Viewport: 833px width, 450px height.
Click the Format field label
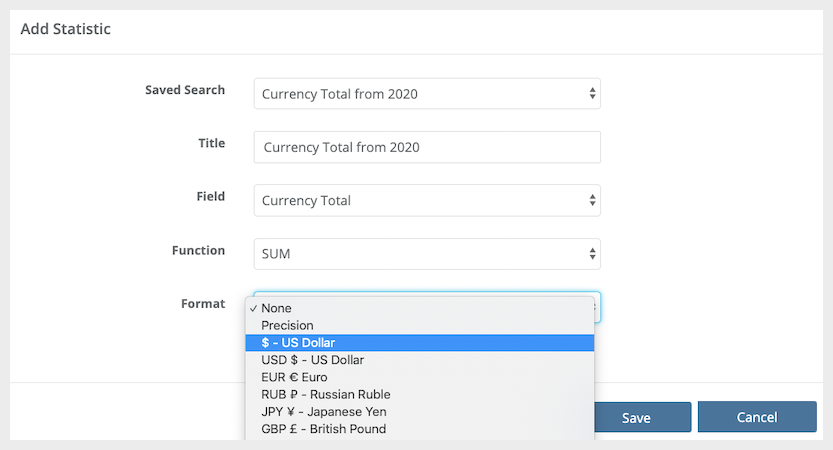click(x=203, y=303)
